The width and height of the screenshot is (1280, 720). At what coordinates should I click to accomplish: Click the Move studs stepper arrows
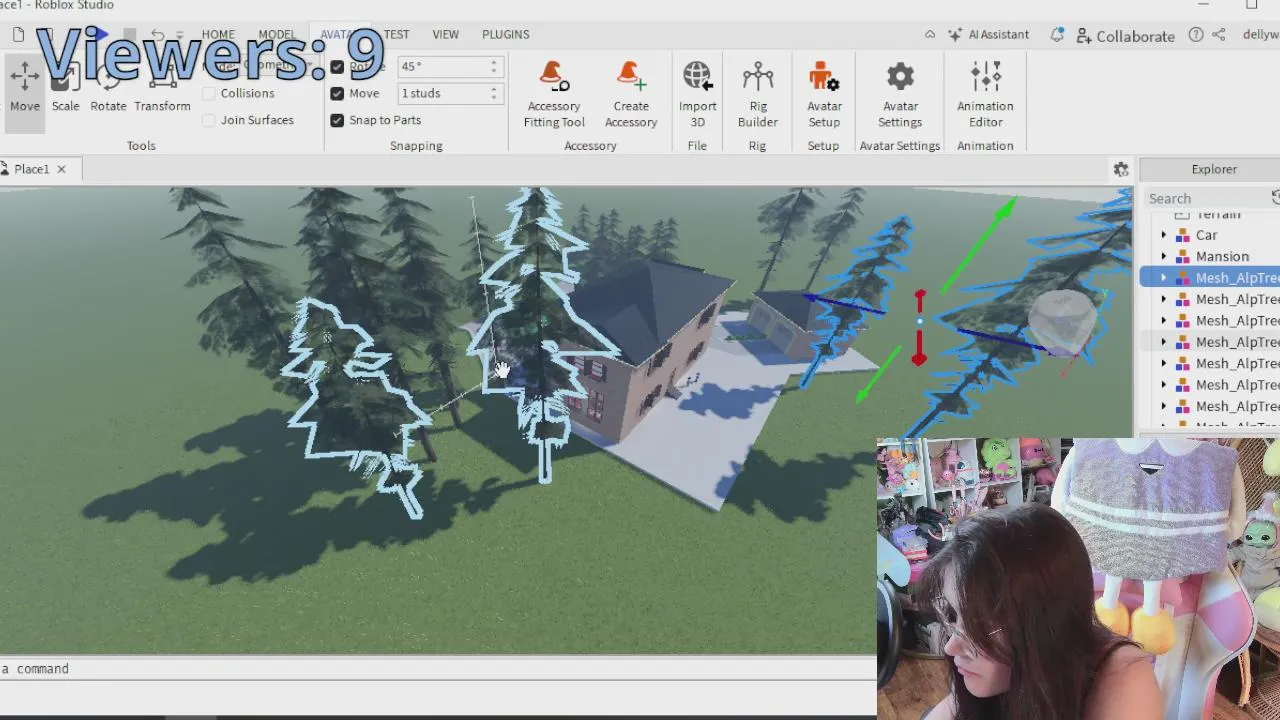pos(493,93)
